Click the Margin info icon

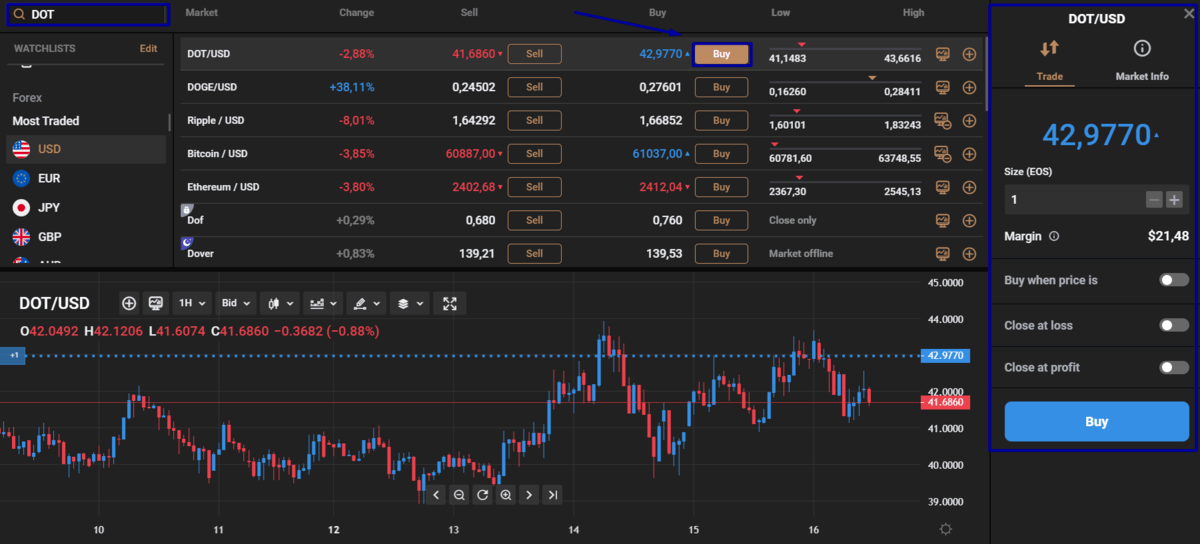pos(1055,237)
